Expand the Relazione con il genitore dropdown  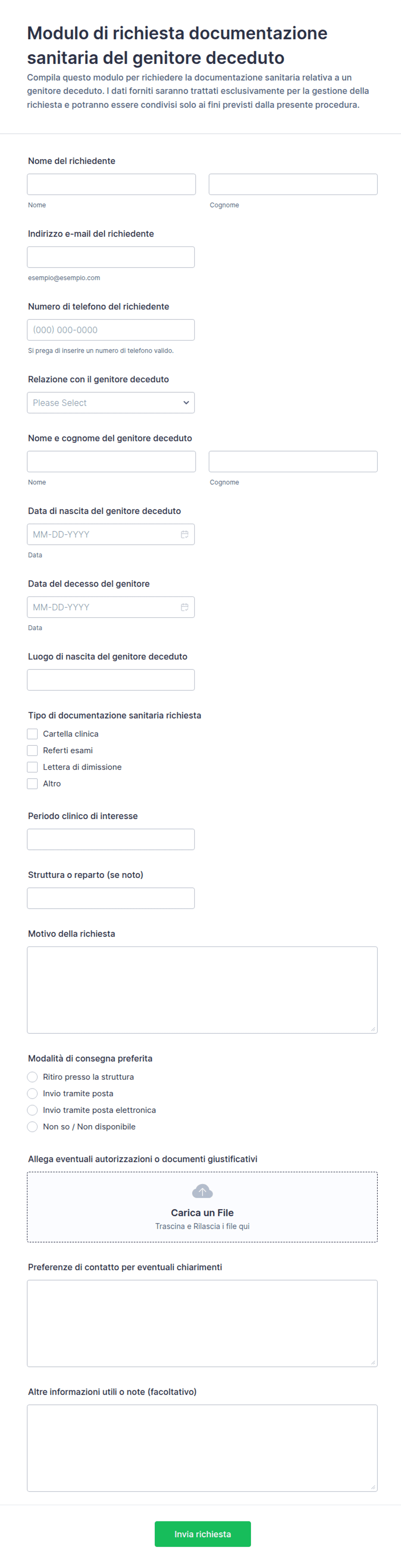tap(111, 403)
